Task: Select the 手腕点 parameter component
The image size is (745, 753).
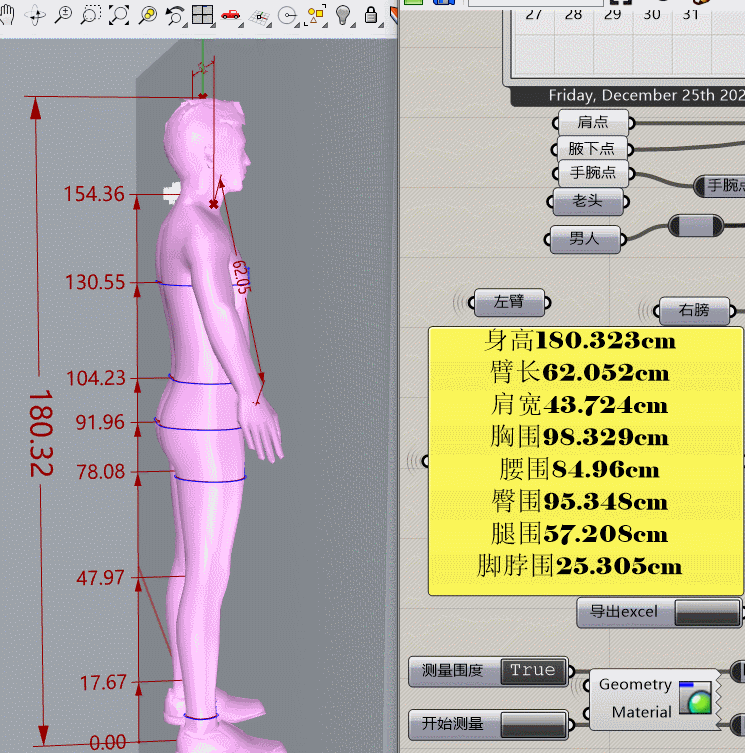Action: 593,173
